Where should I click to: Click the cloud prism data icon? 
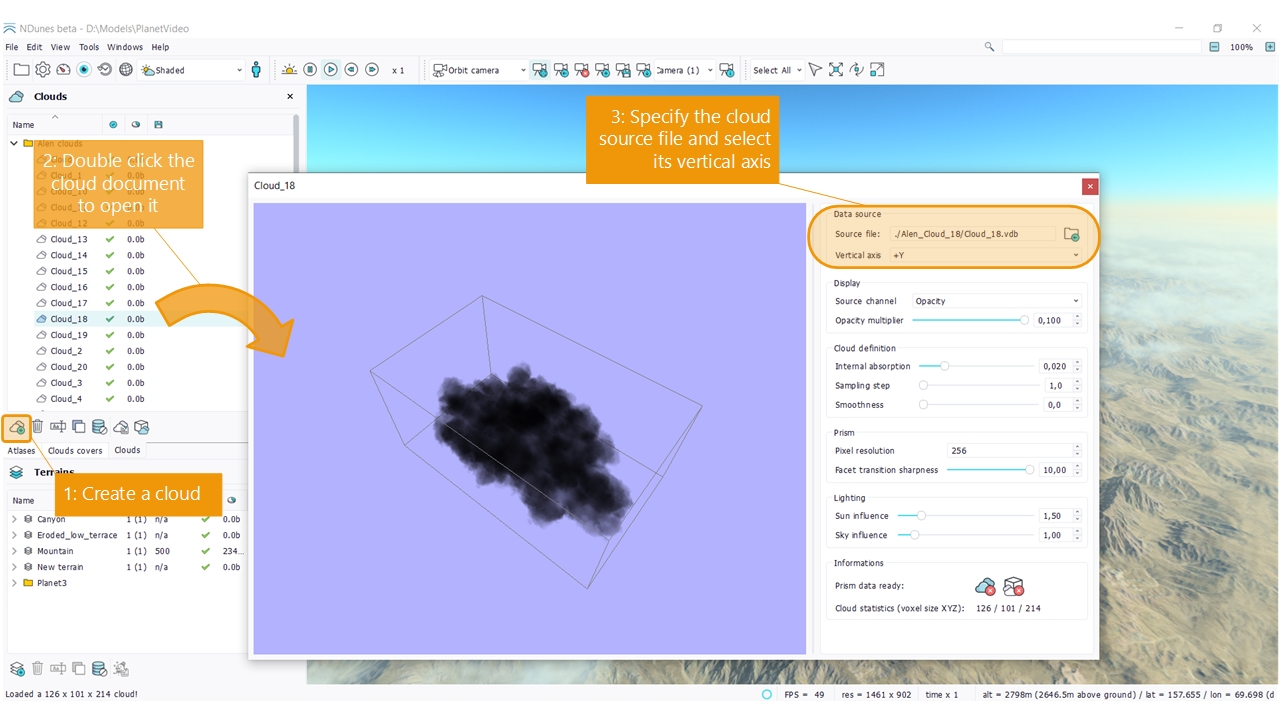[985, 586]
